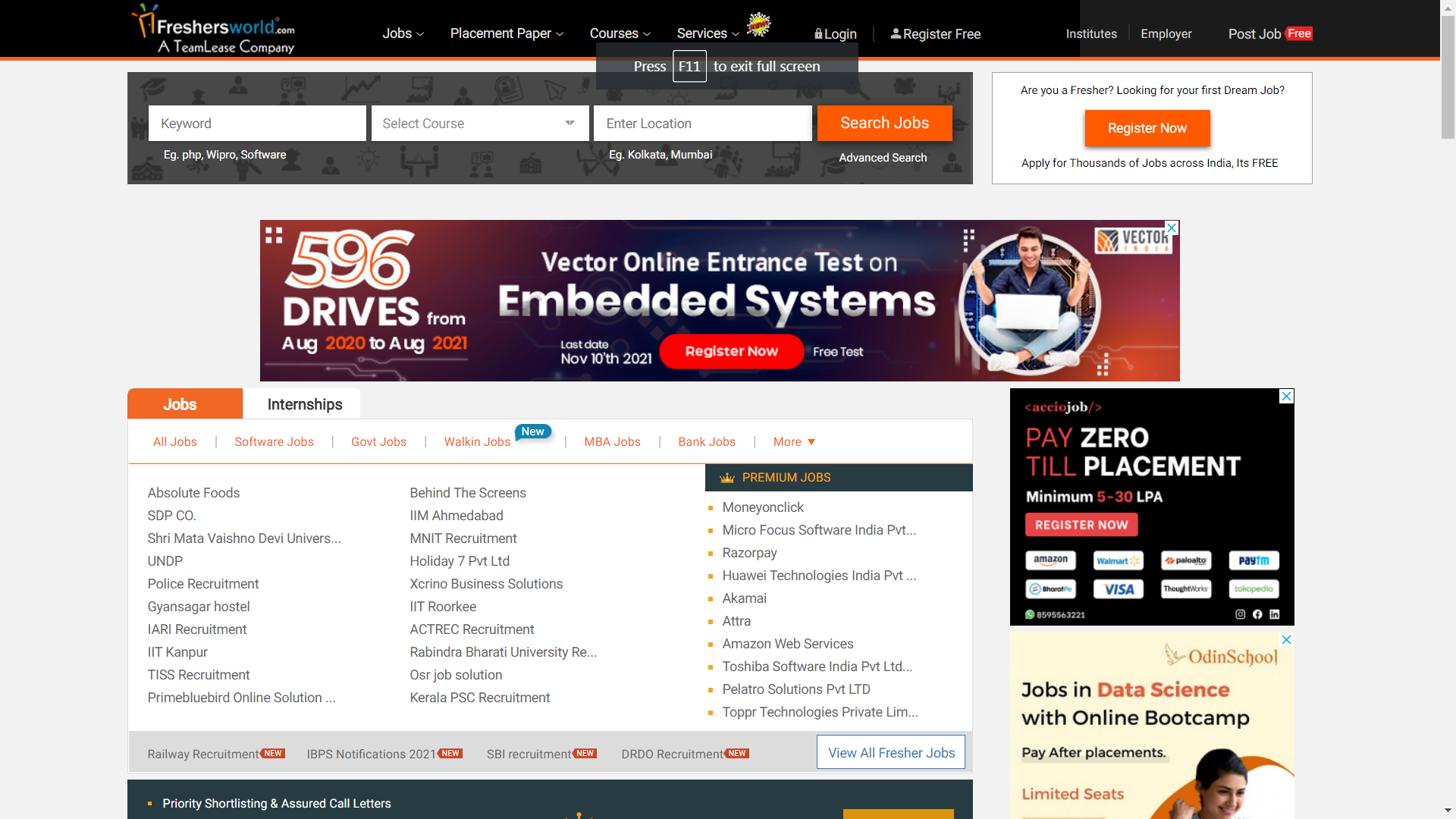Expand the Courses menu
This screenshot has height=819, width=1456.
pos(620,33)
